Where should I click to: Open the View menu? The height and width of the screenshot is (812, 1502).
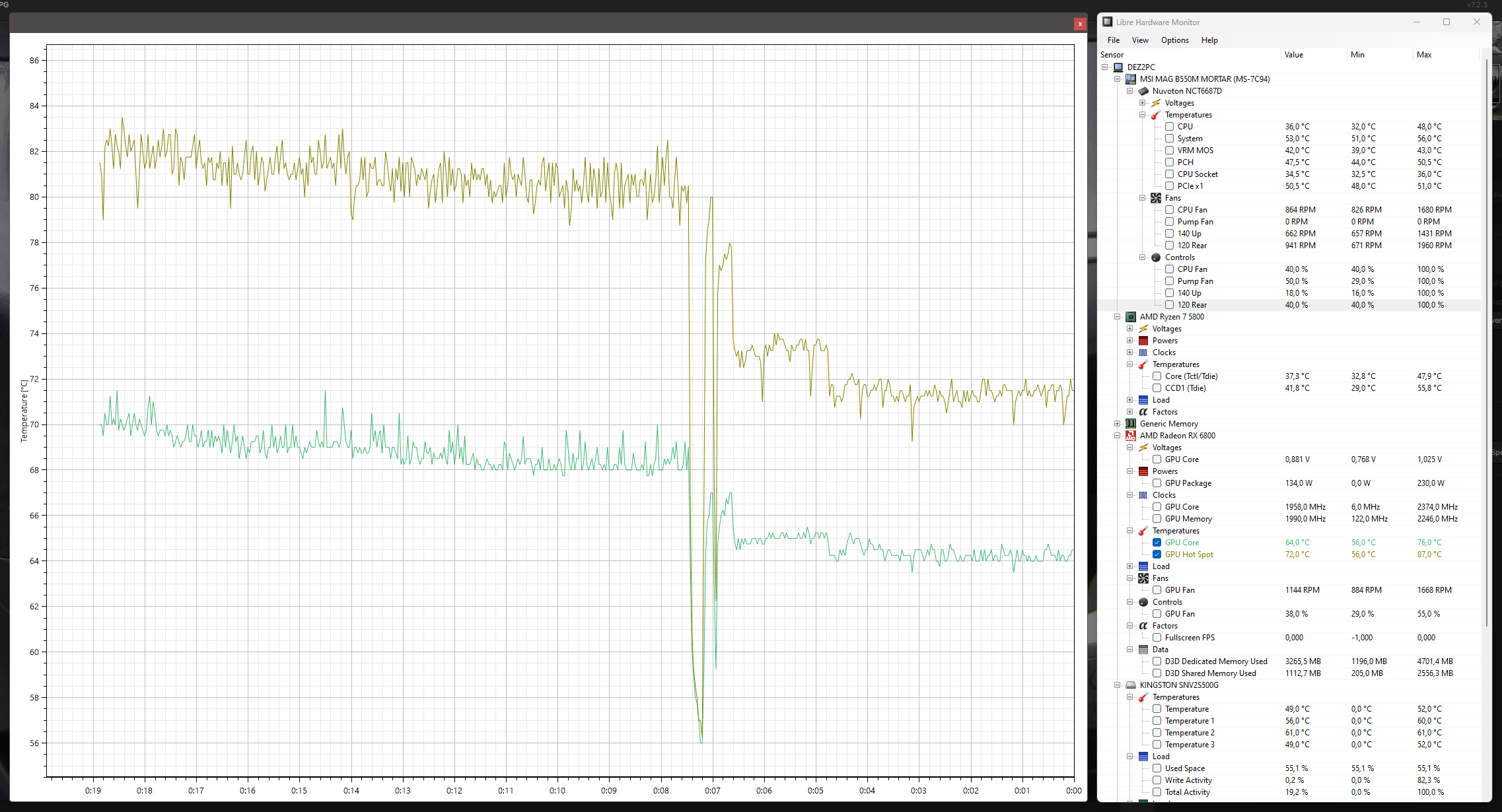coord(1140,40)
